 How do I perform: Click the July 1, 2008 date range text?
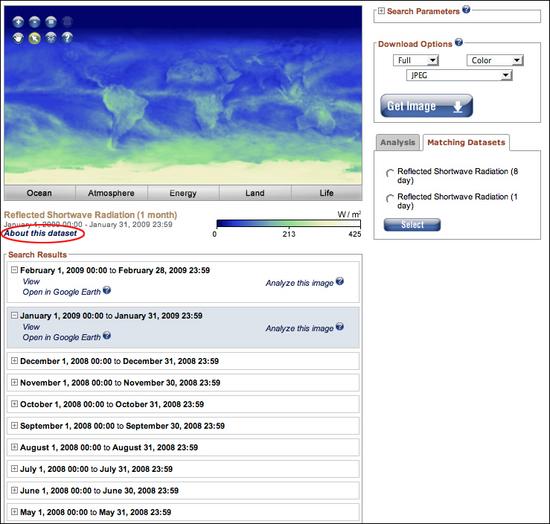click(96, 469)
